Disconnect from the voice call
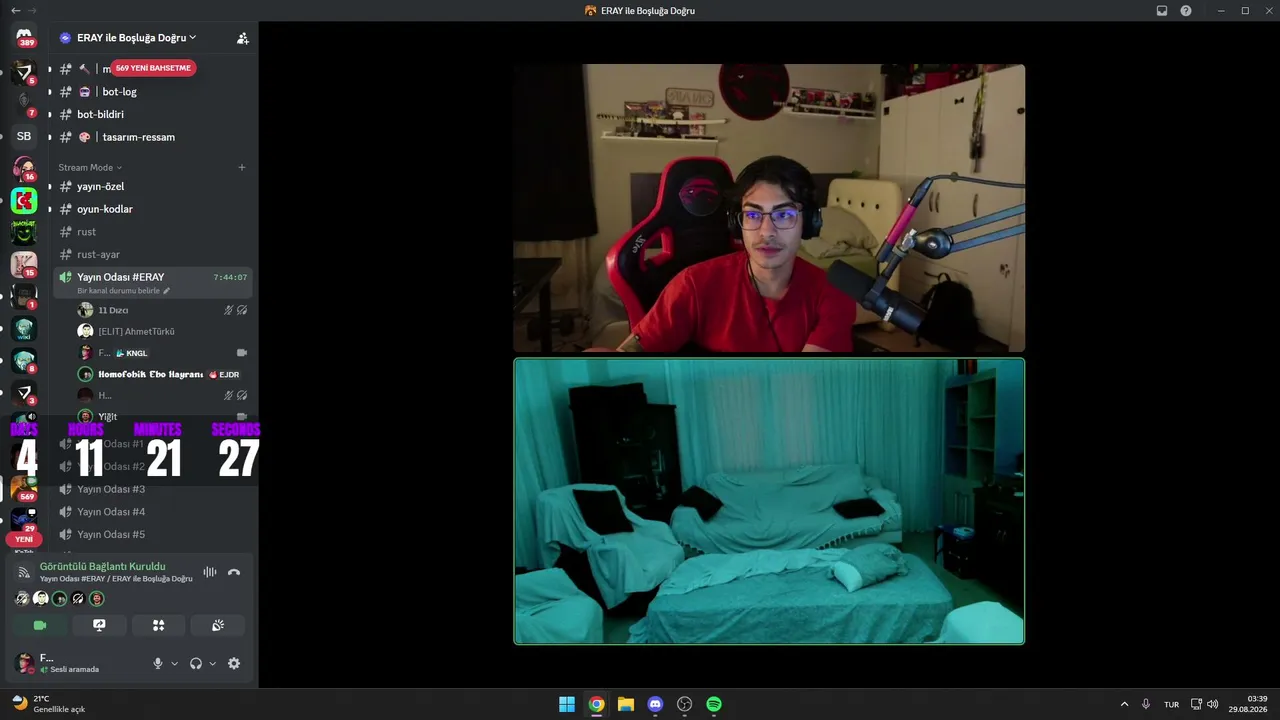 pyautogui.click(x=234, y=572)
